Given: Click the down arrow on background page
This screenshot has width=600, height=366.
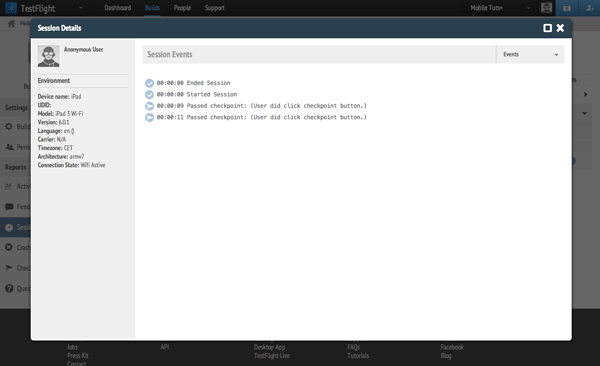Looking at the screenshot, I should [x=584, y=113].
